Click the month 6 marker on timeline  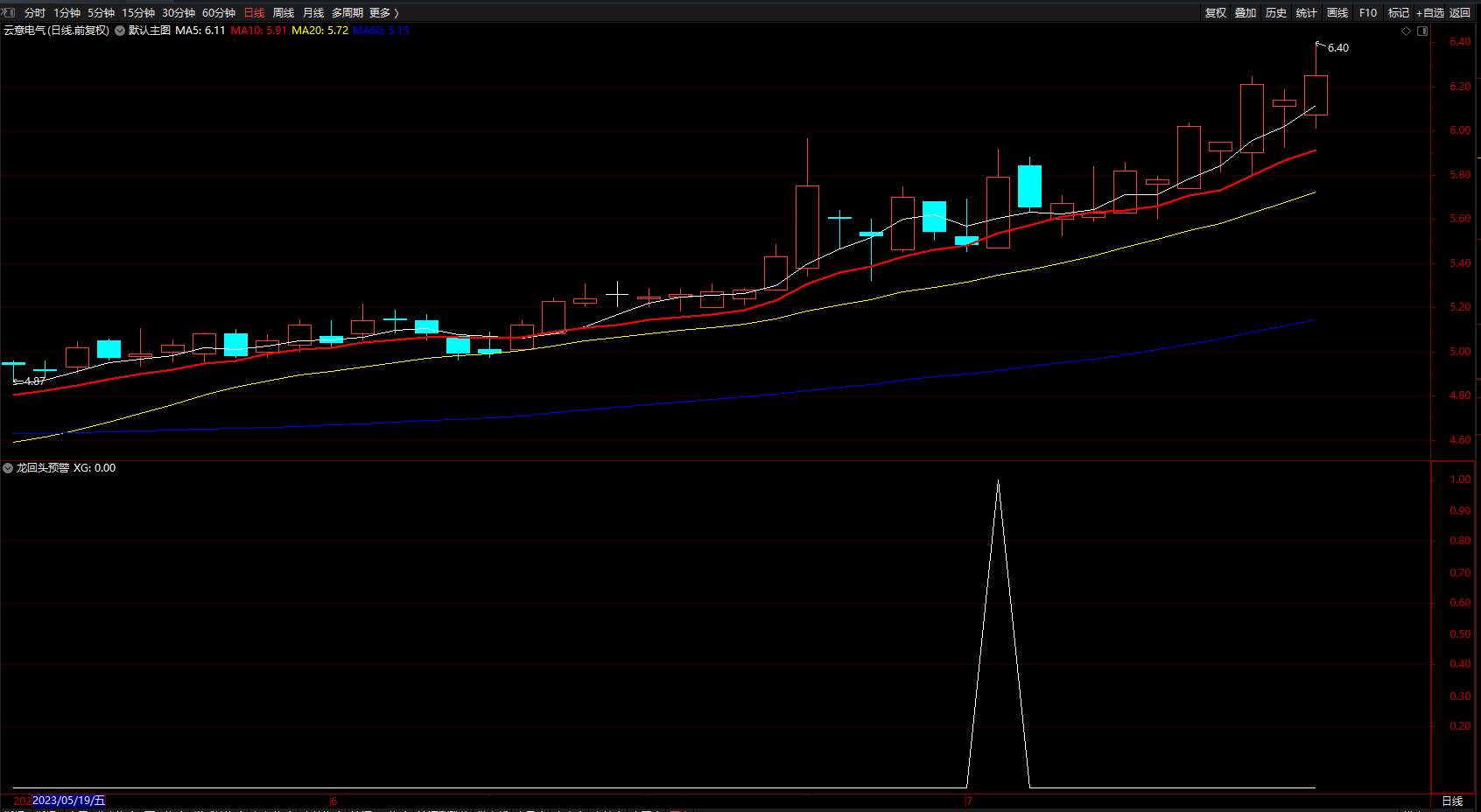(334, 801)
